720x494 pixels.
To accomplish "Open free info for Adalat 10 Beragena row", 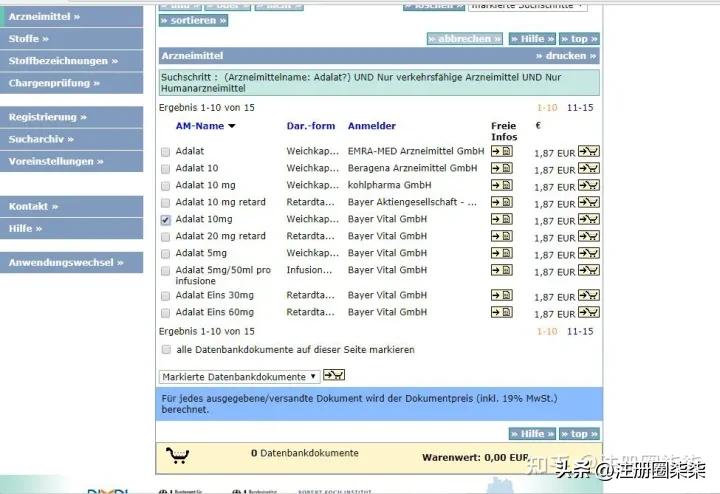I will (x=501, y=168).
